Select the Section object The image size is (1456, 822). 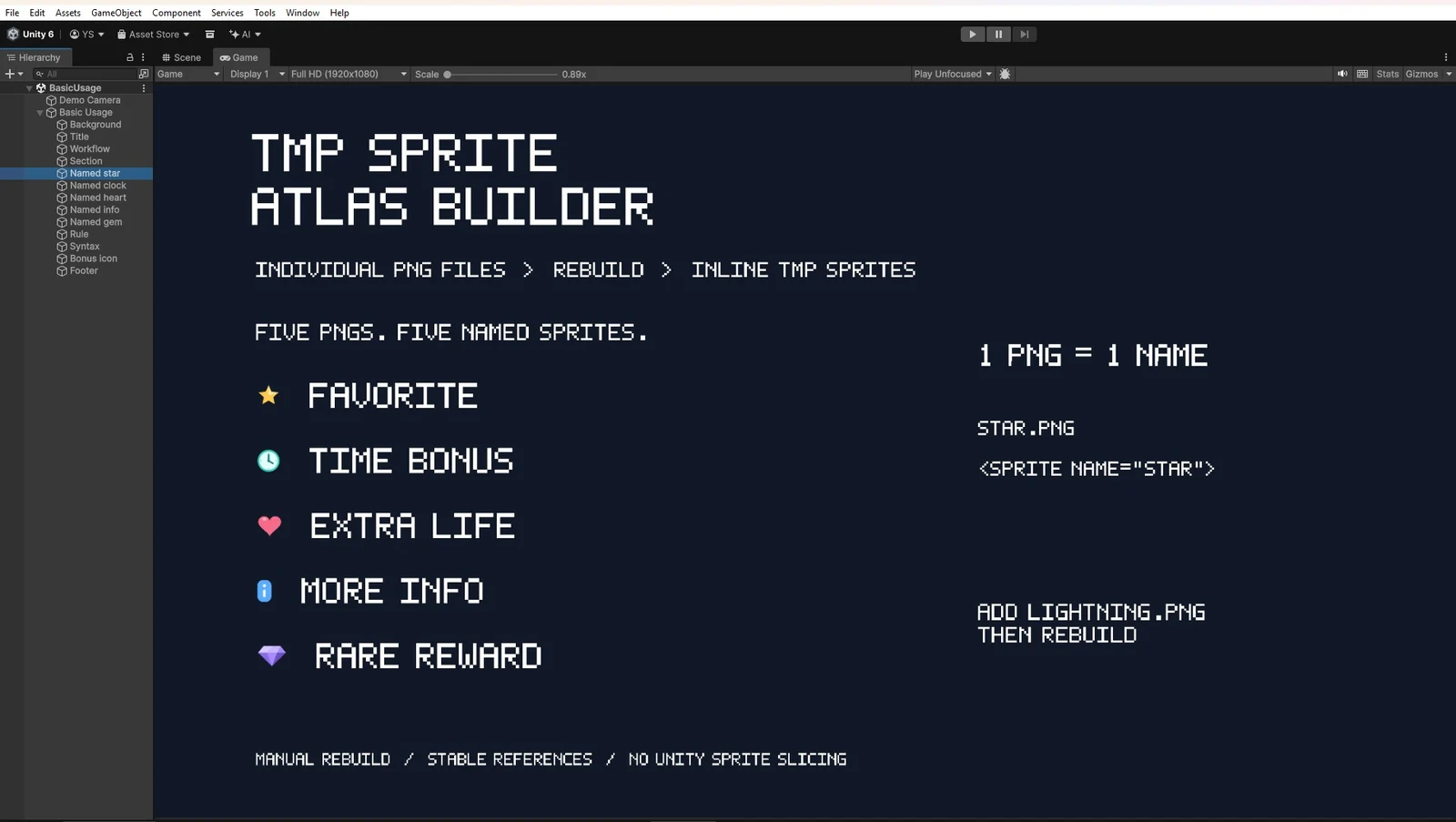click(86, 161)
